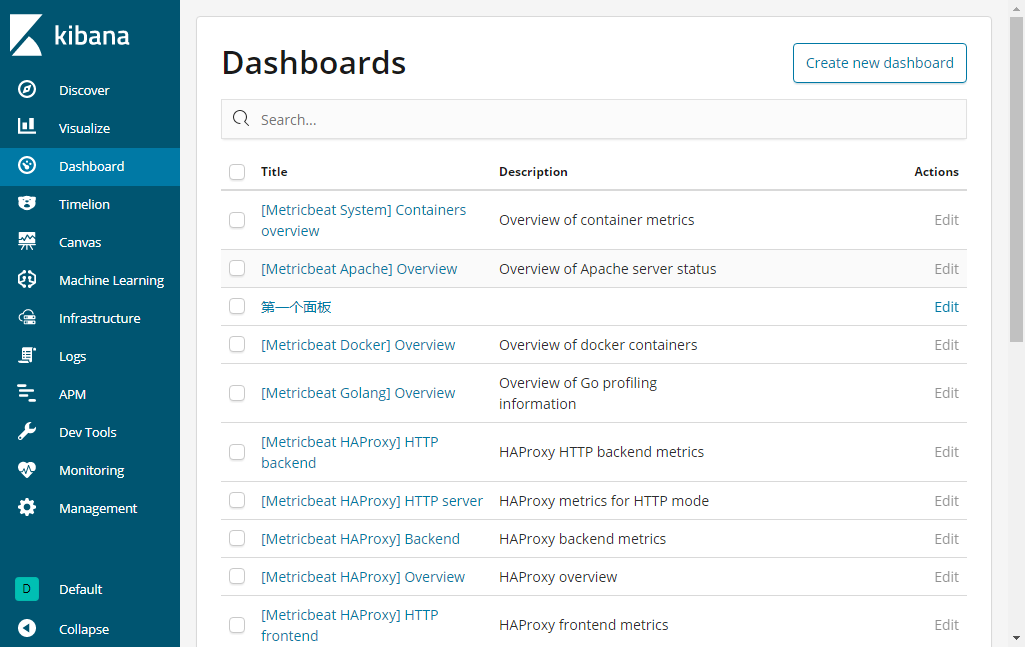Open the Metricbeat System Containers overview dashboard
The height and width of the screenshot is (647, 1025).
(x=363, y=220)
